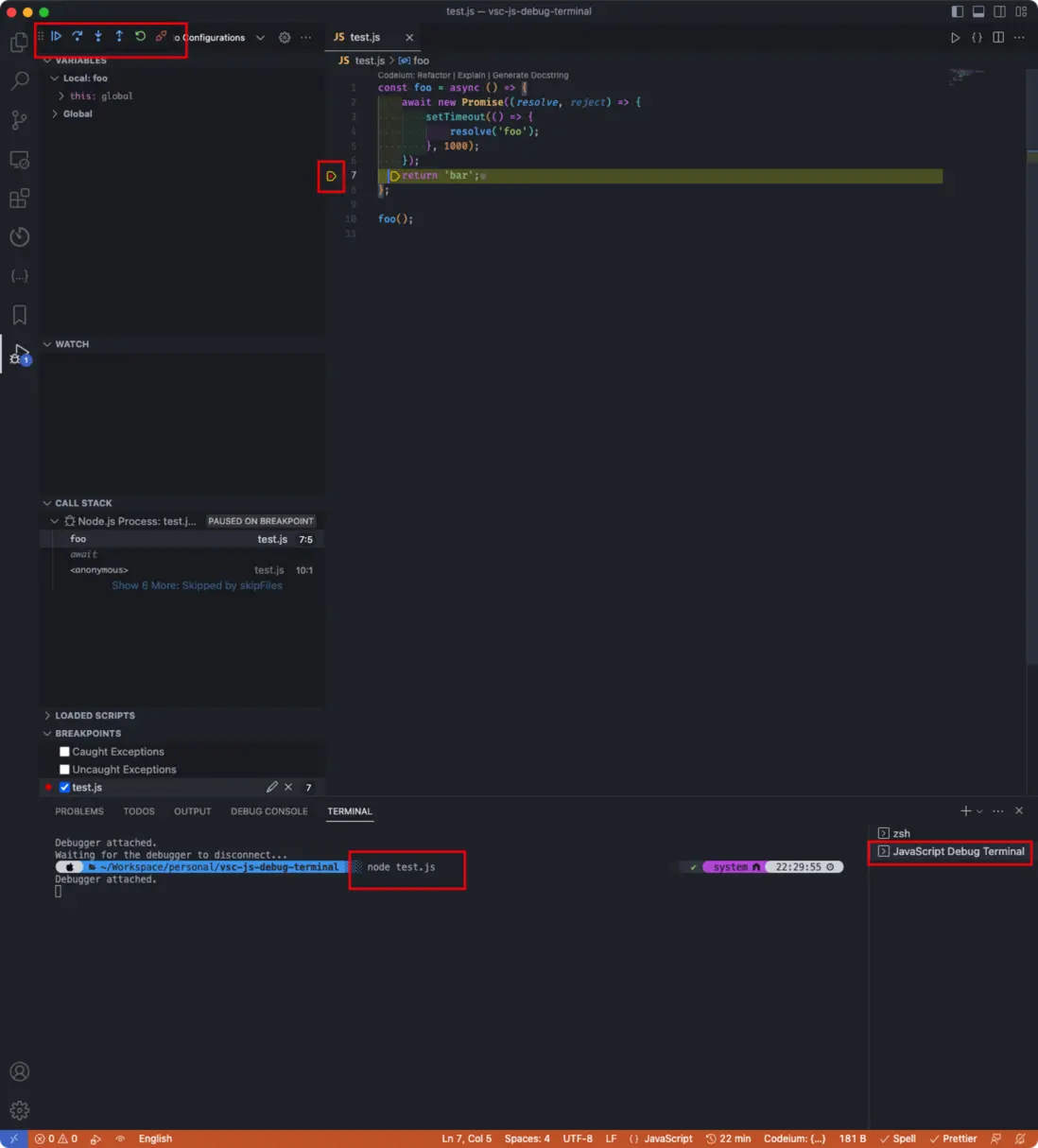Open the Bookmarks view in activity bar
1038x1148 pixels.
(x=19, y=315)
